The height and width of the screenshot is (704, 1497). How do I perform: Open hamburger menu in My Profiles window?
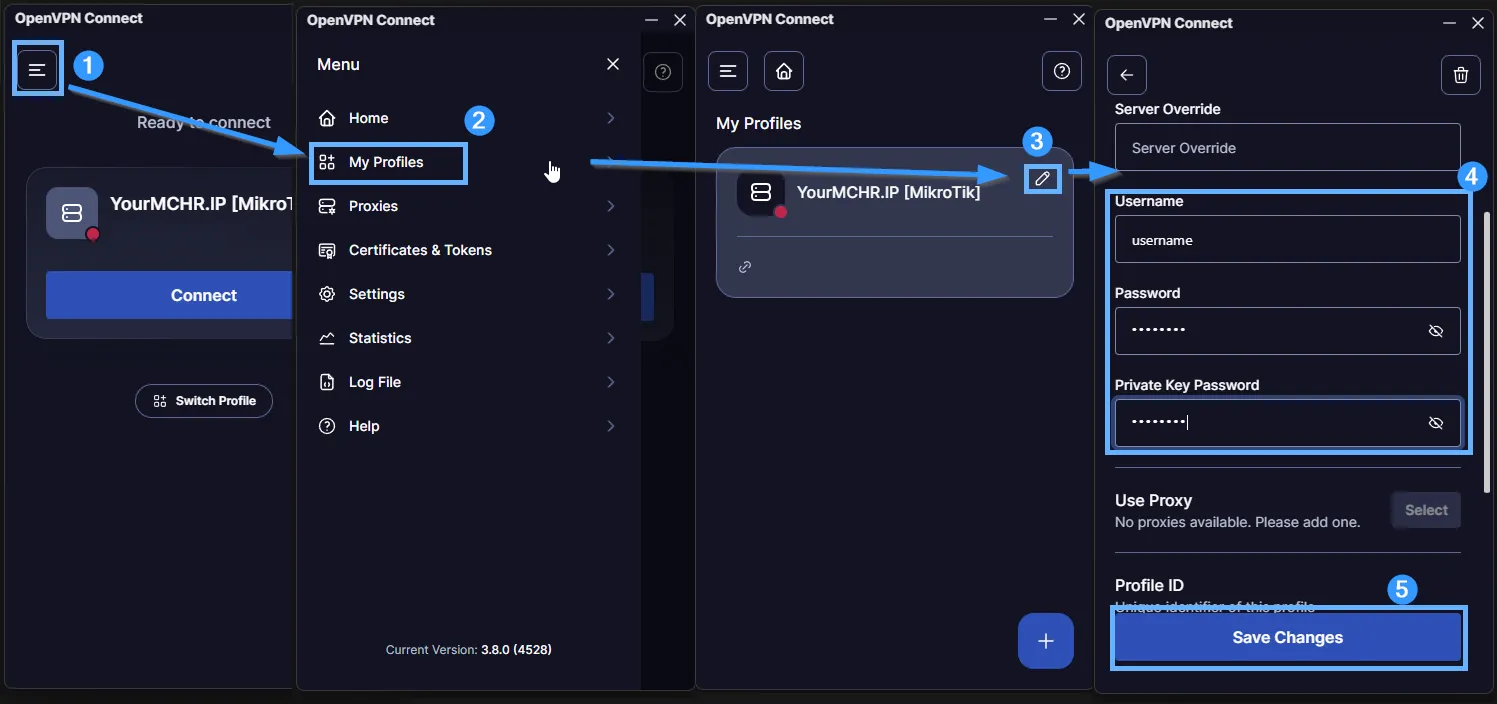click(x=728, y=71)
